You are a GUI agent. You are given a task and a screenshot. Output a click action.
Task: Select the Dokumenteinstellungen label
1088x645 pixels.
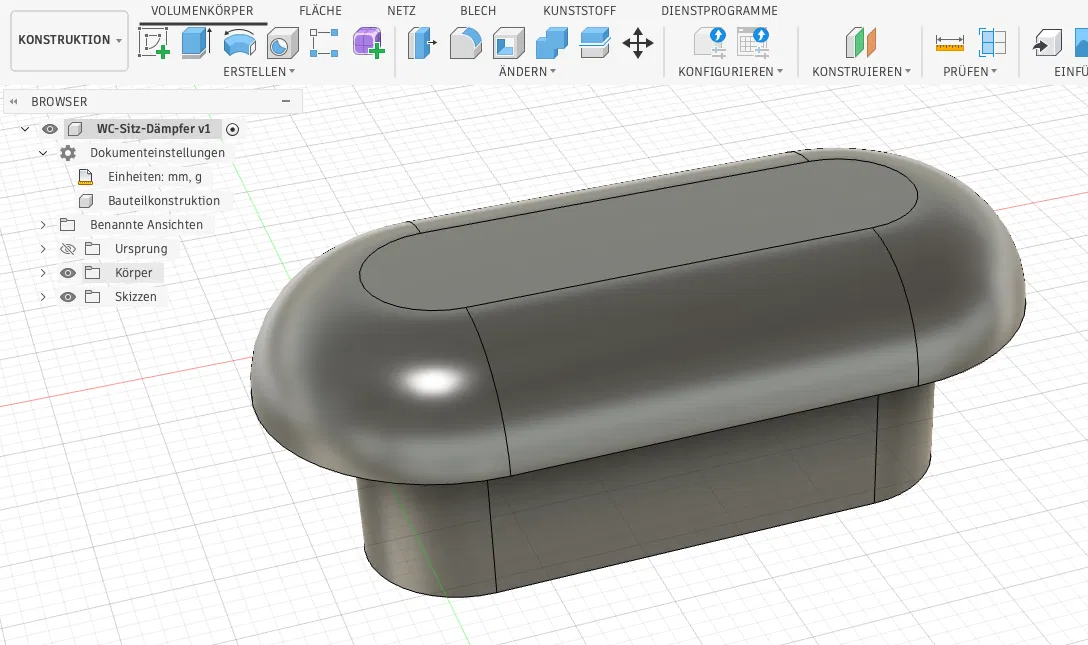point(158,153)
